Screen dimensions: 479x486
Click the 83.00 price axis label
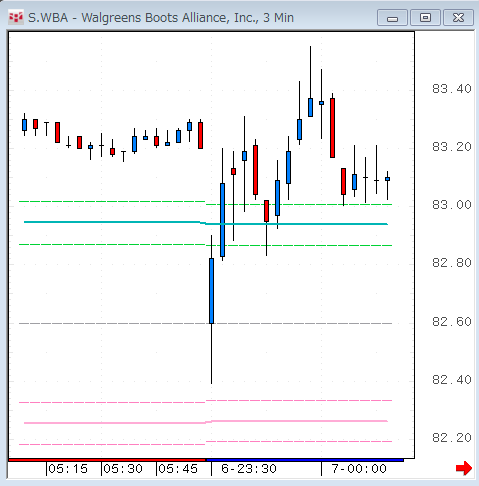point(452,205)
